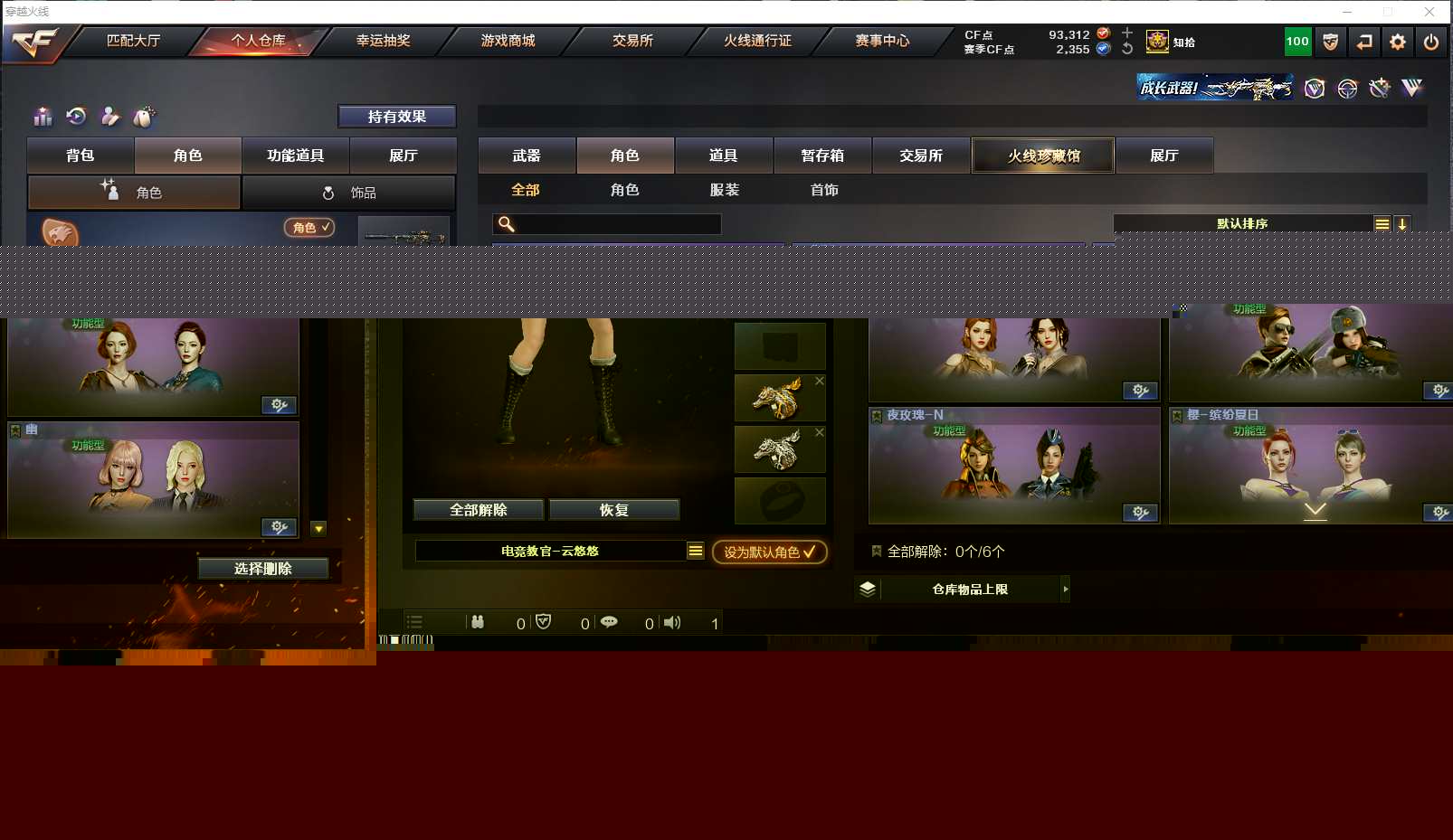
Task: Click the return arrow icon in header
Action: (x=1363, y=42)
